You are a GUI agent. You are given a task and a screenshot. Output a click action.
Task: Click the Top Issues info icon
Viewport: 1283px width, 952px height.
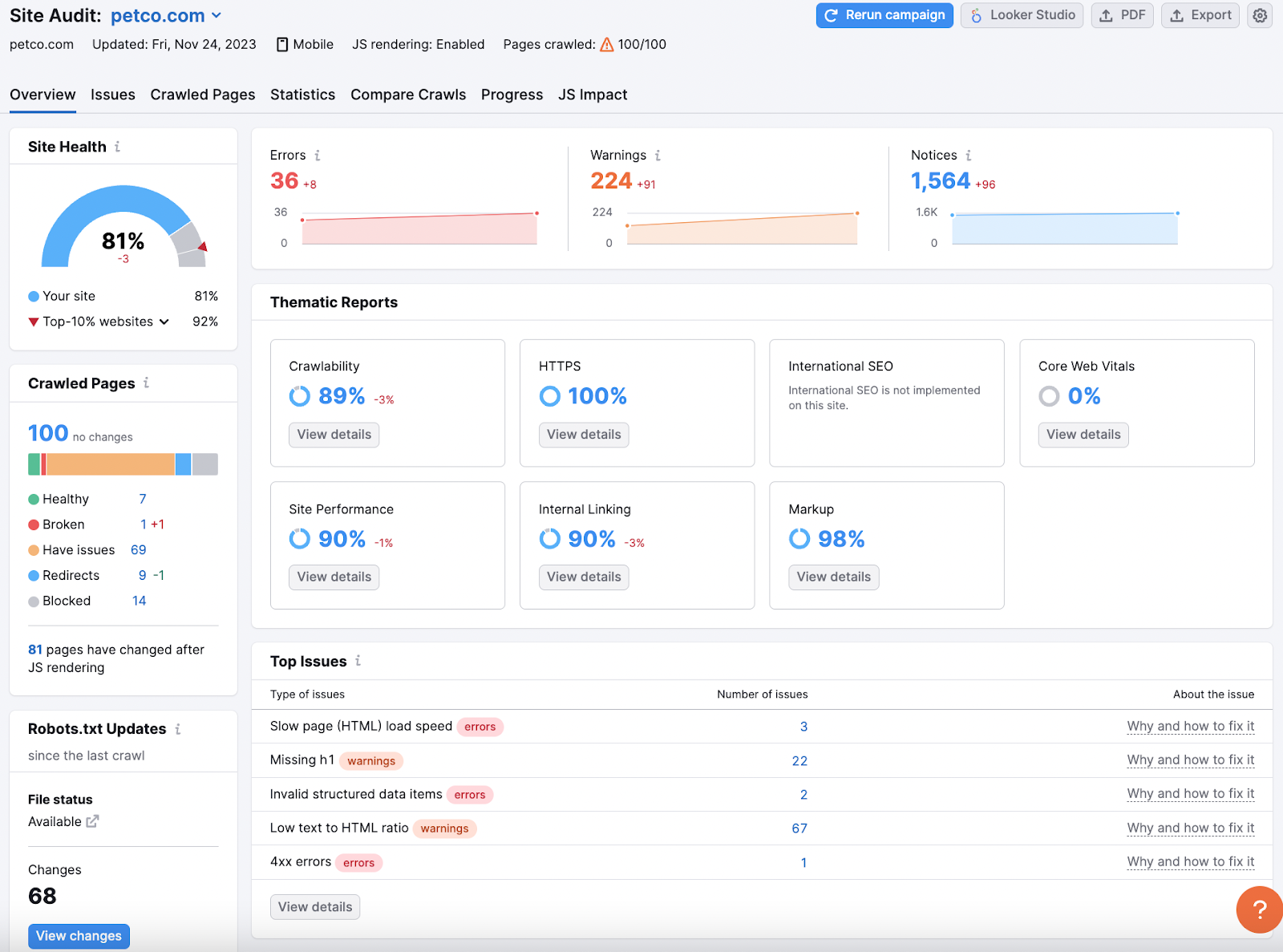click(358, 661)
